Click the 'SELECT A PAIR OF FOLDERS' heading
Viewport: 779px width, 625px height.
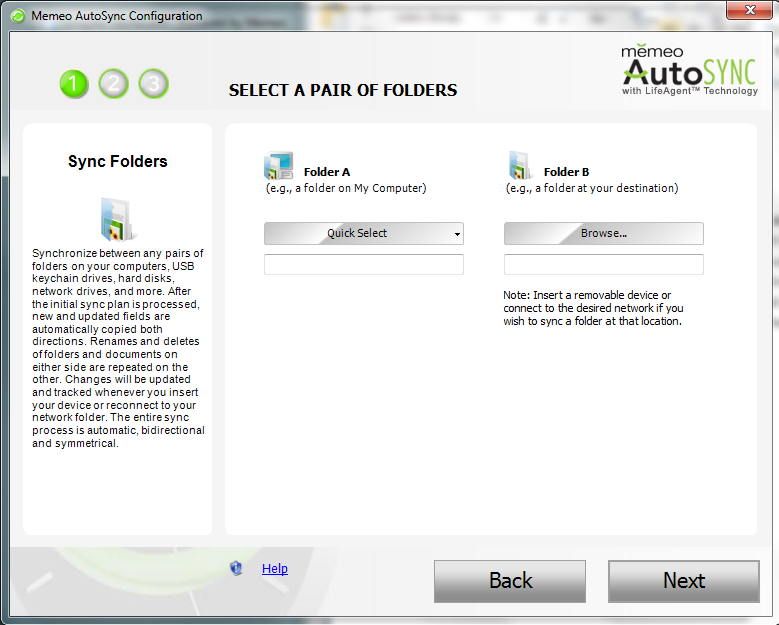pos(343,90)
